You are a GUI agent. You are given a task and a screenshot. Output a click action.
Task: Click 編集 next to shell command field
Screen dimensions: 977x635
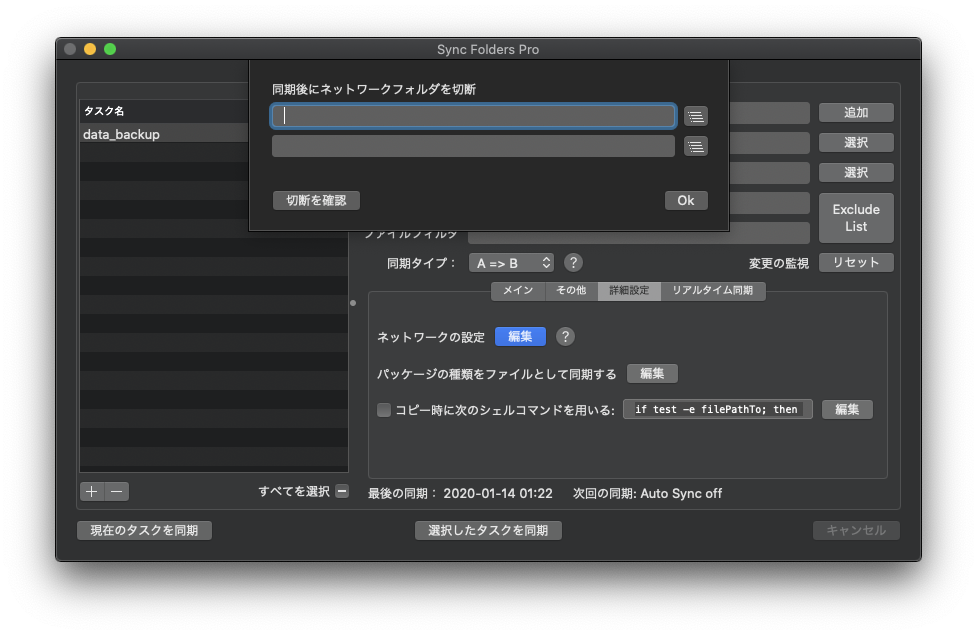(847, 409)
